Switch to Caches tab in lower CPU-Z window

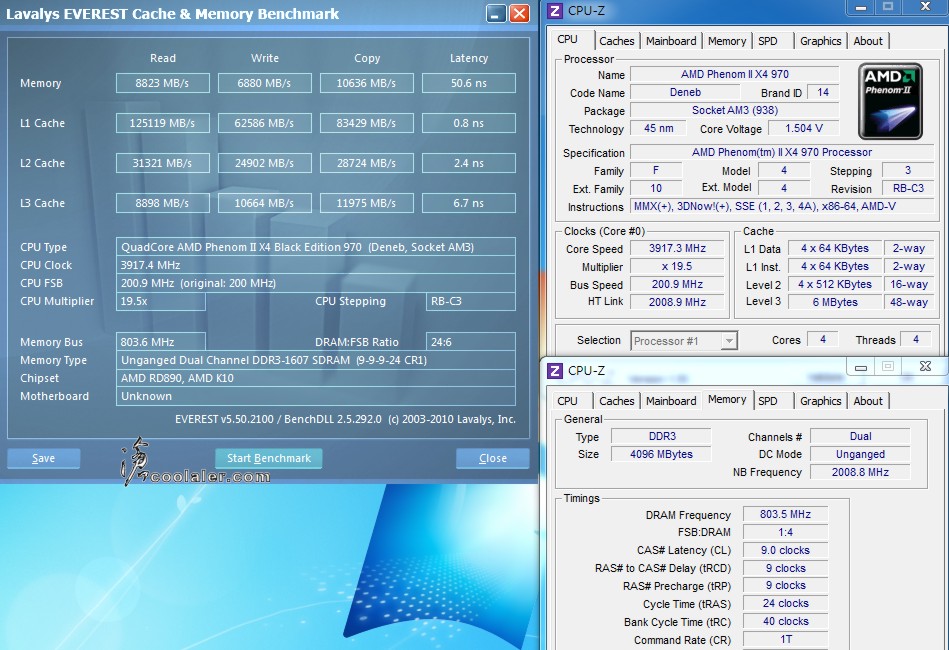[x=616, y=401]
